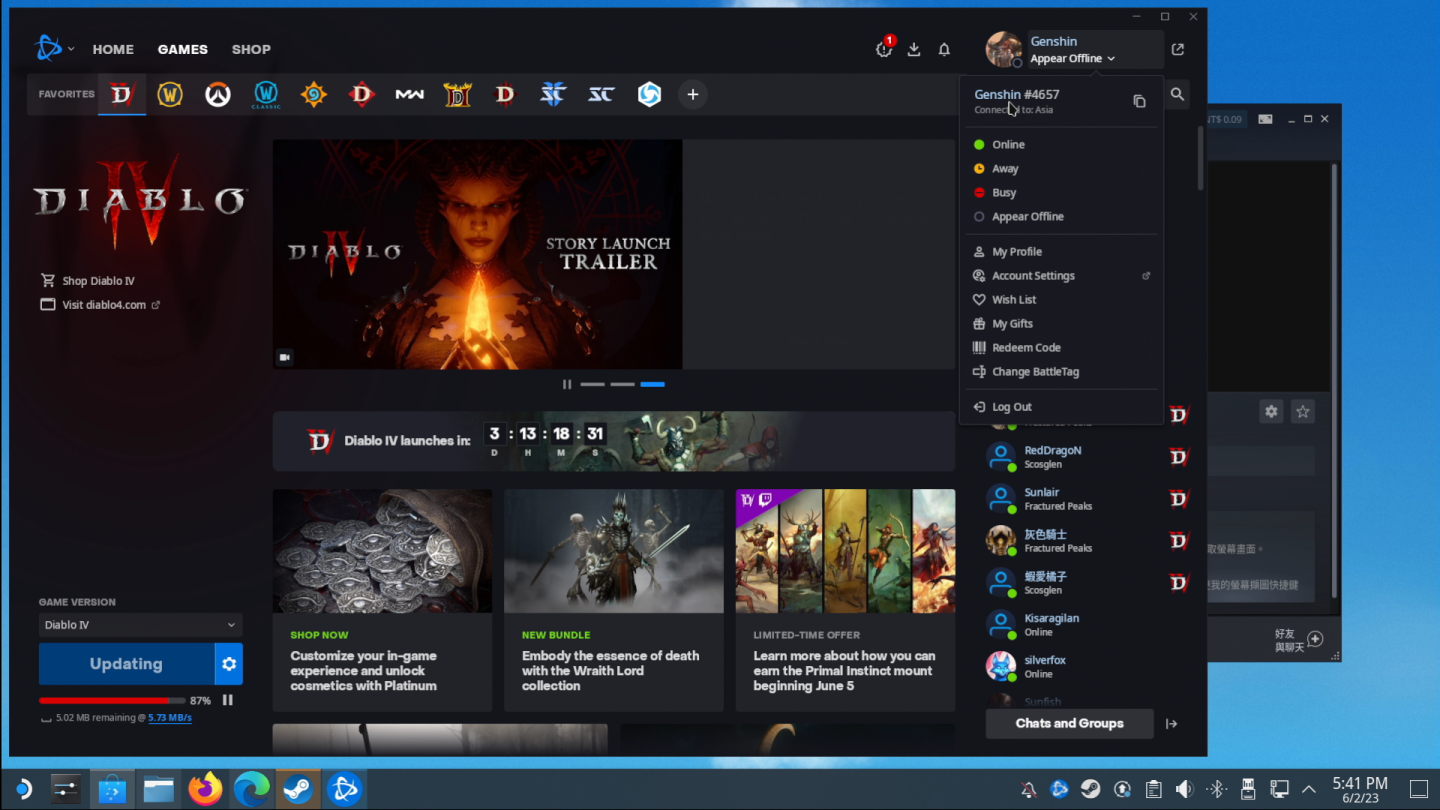Open the SHOP tab
Image resolution: width=1440 pixels, height=810 pixels.
tap(251, 49)
